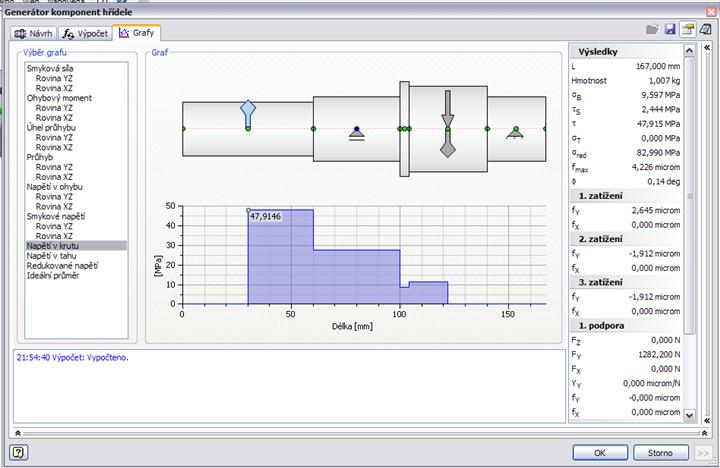This screenshot has height=468, width=720.
Task: Click the save floppy disk icon
Action: pos(671,32)
